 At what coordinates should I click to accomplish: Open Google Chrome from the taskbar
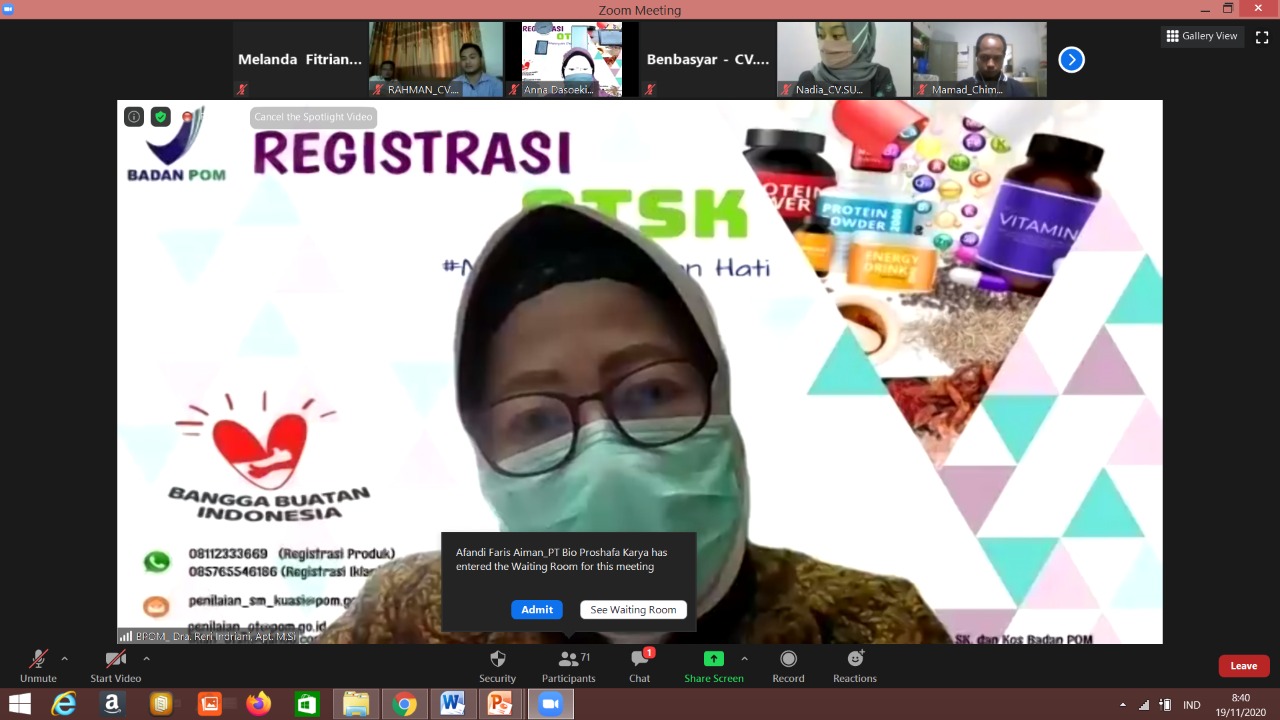[x=404, y=704]
